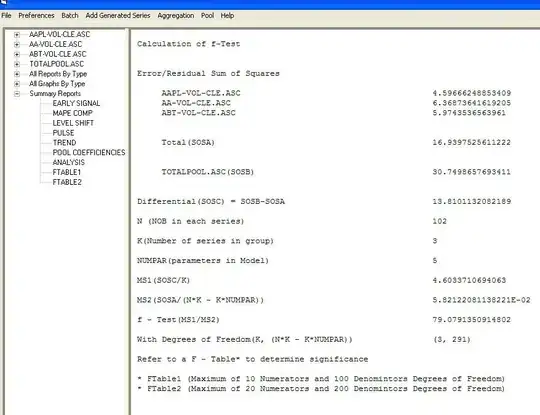The width and height of the screenshot is (540, 415).
Task: Click the value 16.9397525611222
Action: 472,142
